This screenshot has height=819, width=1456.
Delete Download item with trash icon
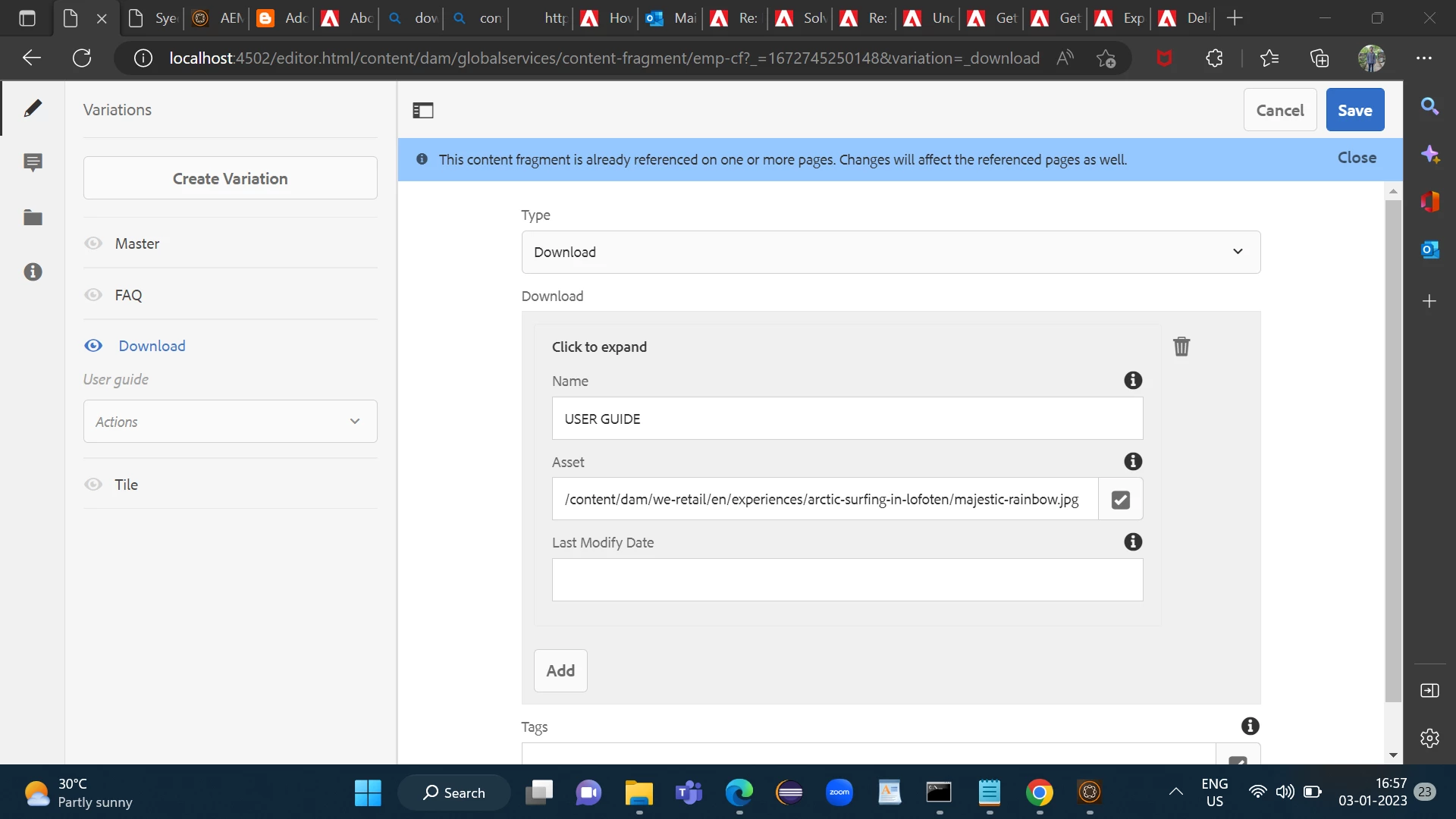point(1181,347)
